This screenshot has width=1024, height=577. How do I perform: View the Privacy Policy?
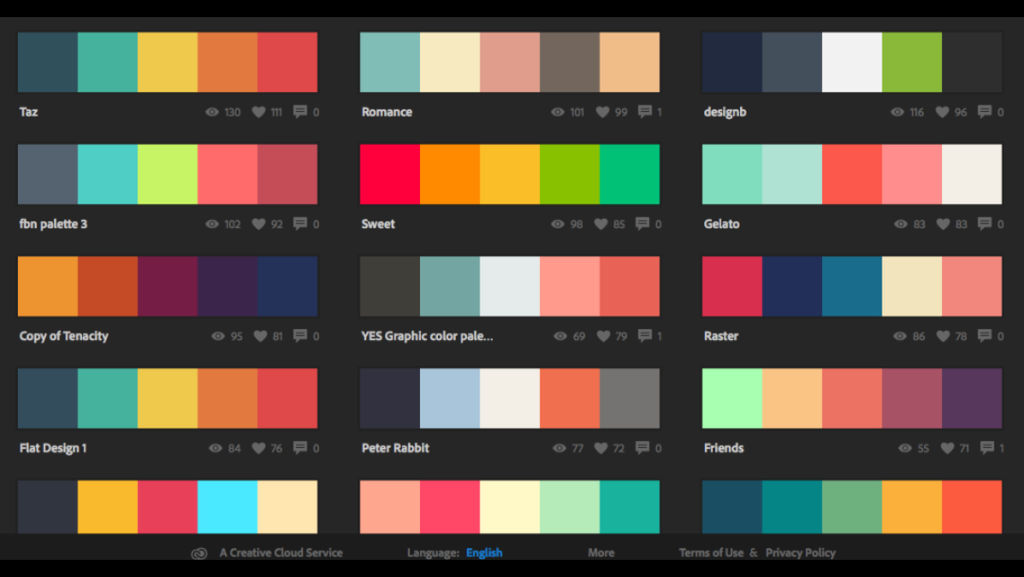click(x=800, y=552)
